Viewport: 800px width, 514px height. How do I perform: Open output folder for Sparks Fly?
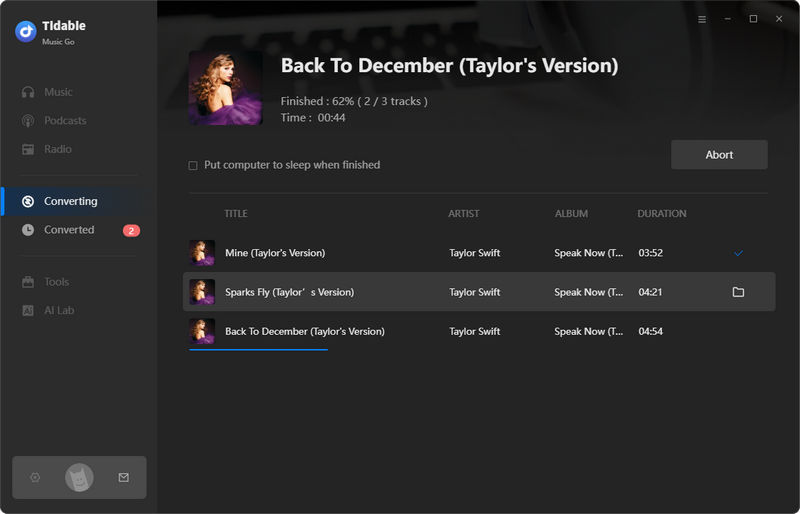click(738, 292)
